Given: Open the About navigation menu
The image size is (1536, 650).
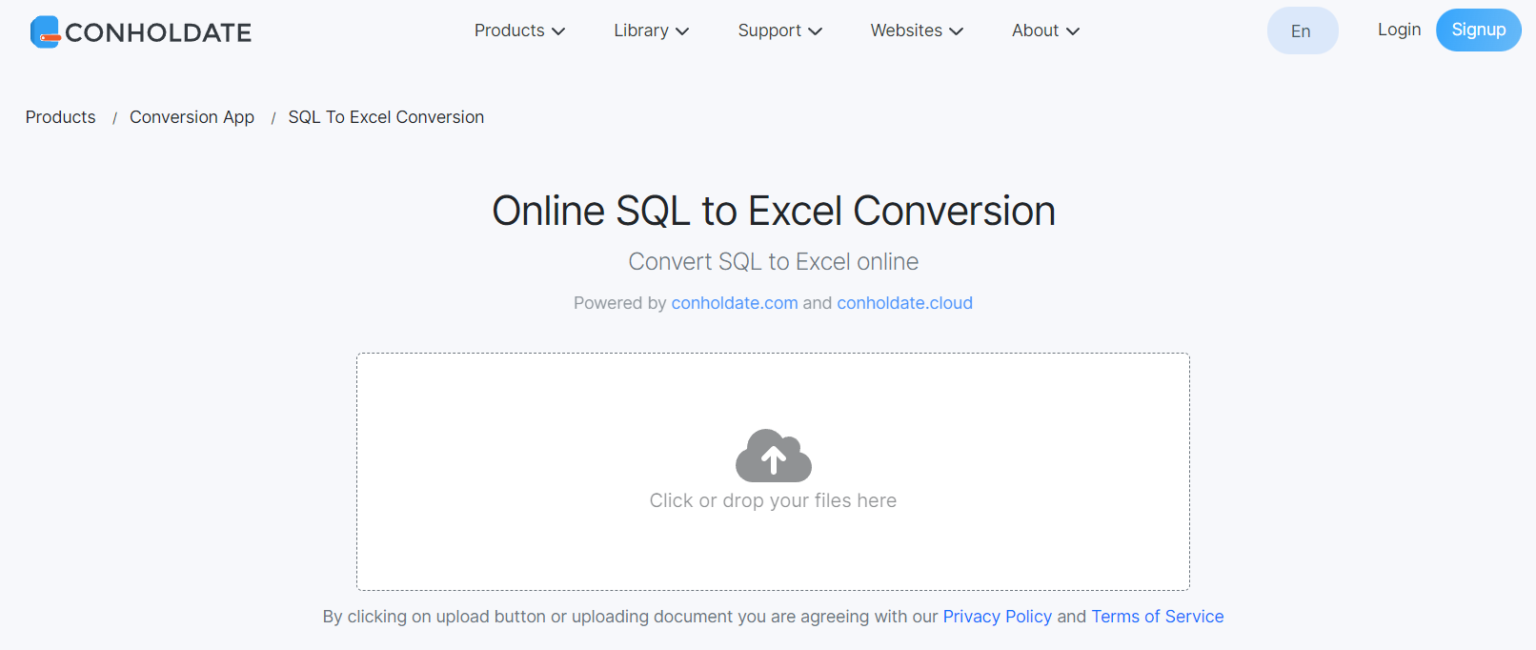Looking at the screenshot, I should tap(1035, 30).
